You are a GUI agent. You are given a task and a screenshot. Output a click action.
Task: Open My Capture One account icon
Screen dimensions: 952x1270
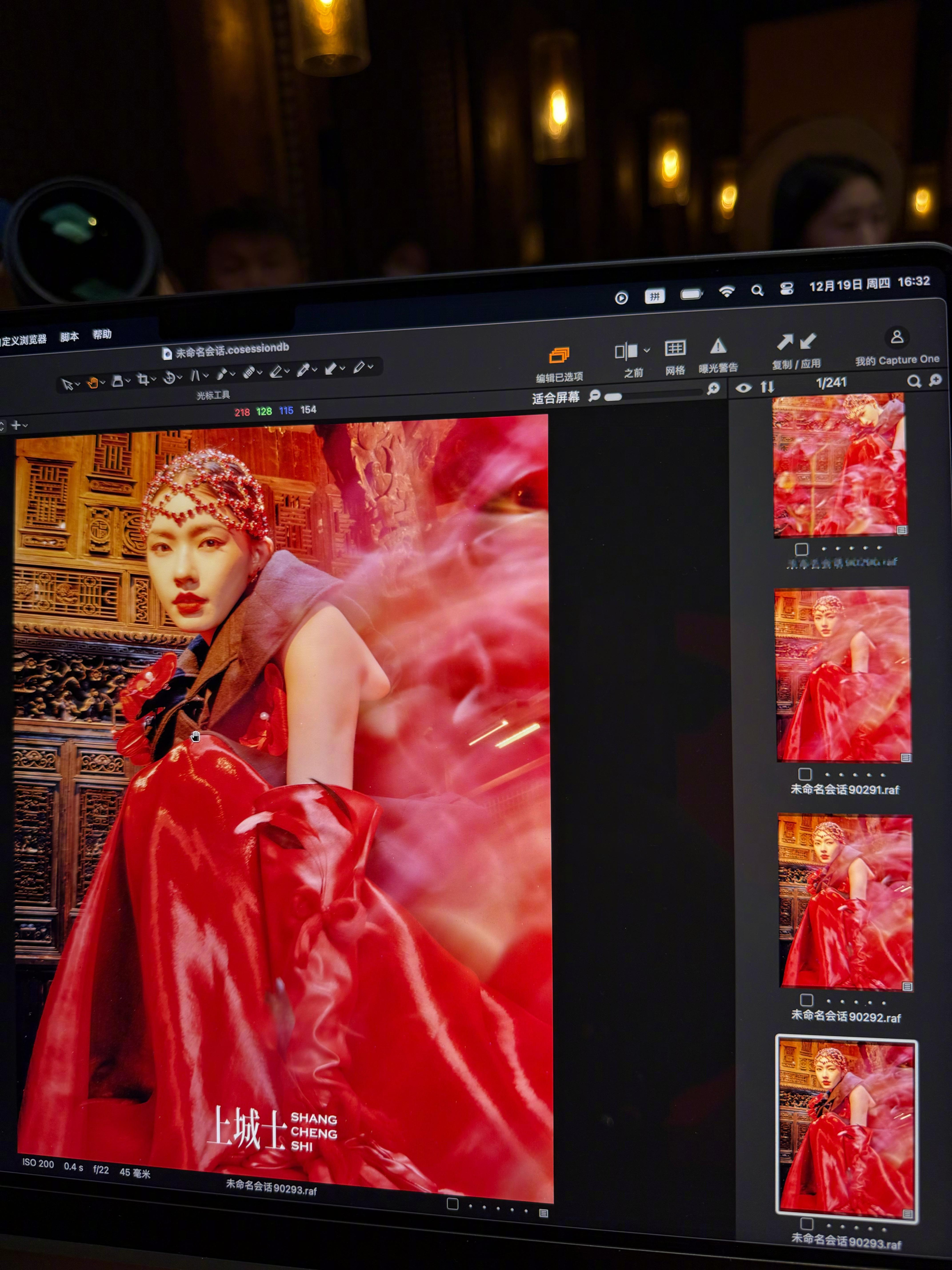(x=896, y=337)
